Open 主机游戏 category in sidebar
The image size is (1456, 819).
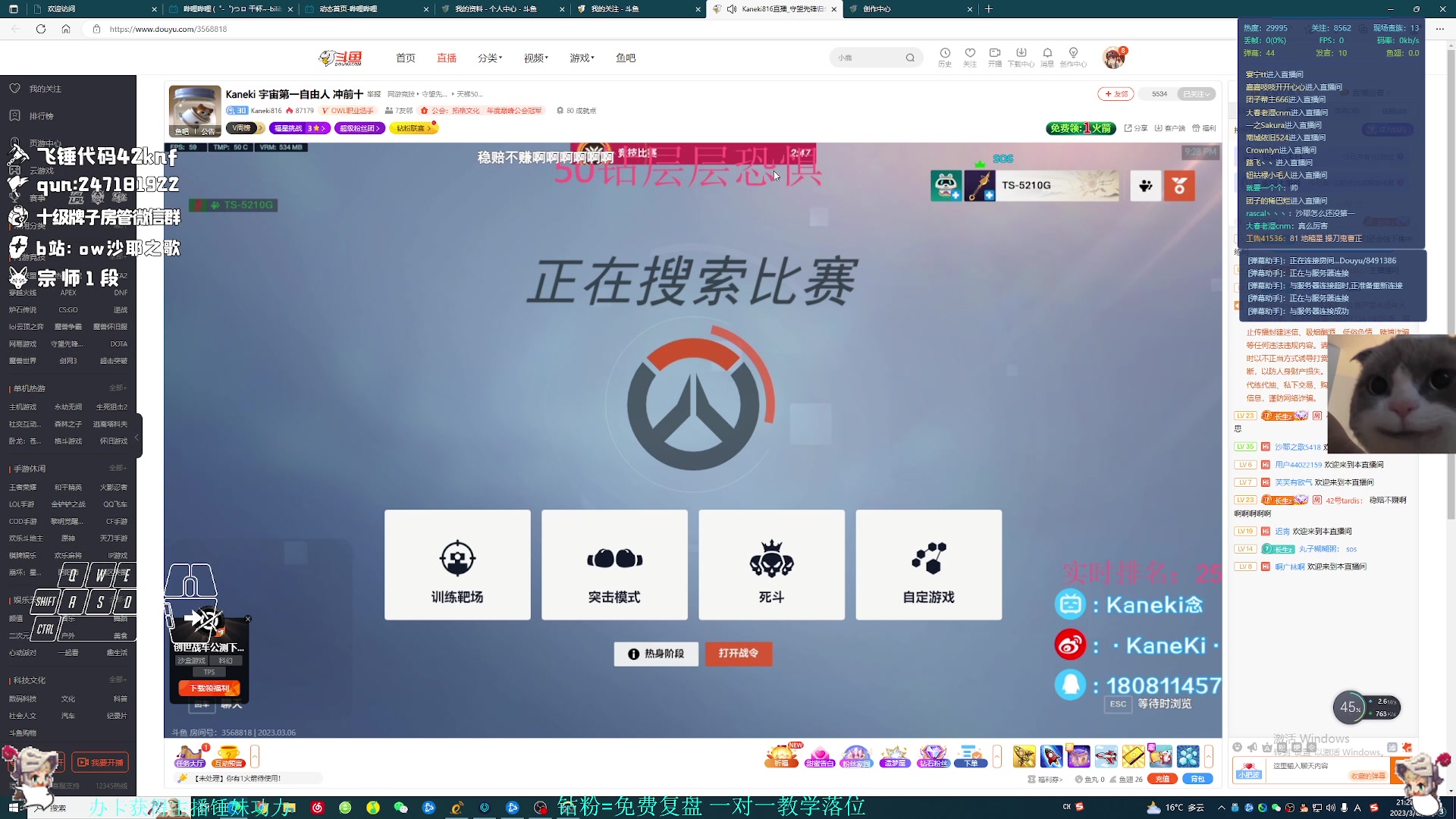(x=23, y=407)
